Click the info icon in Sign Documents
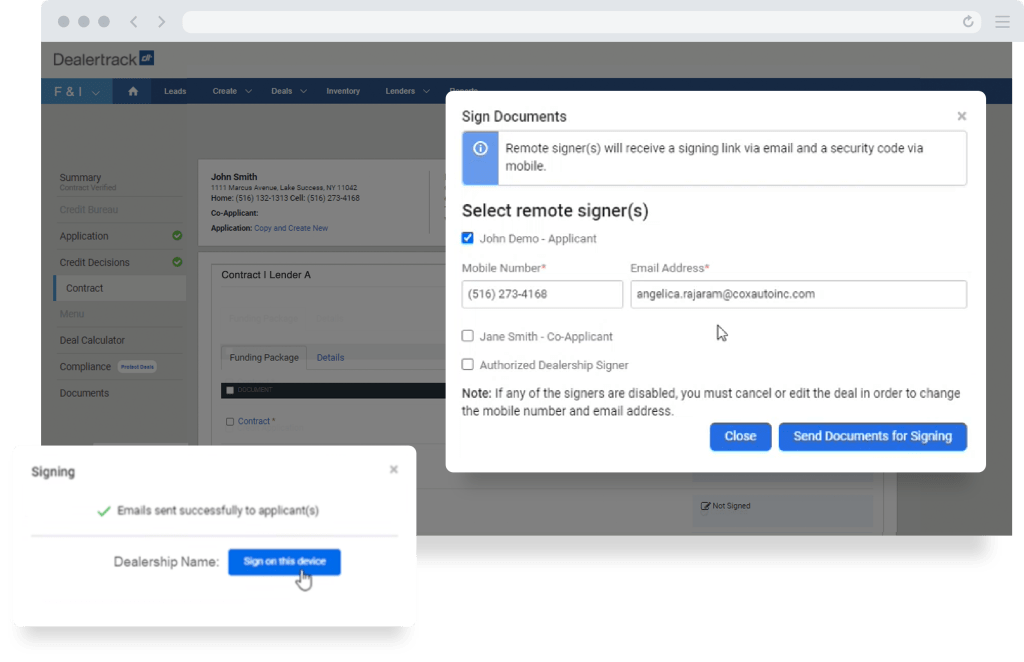This screenshot has width=1024, height=662. coord(480,148)
